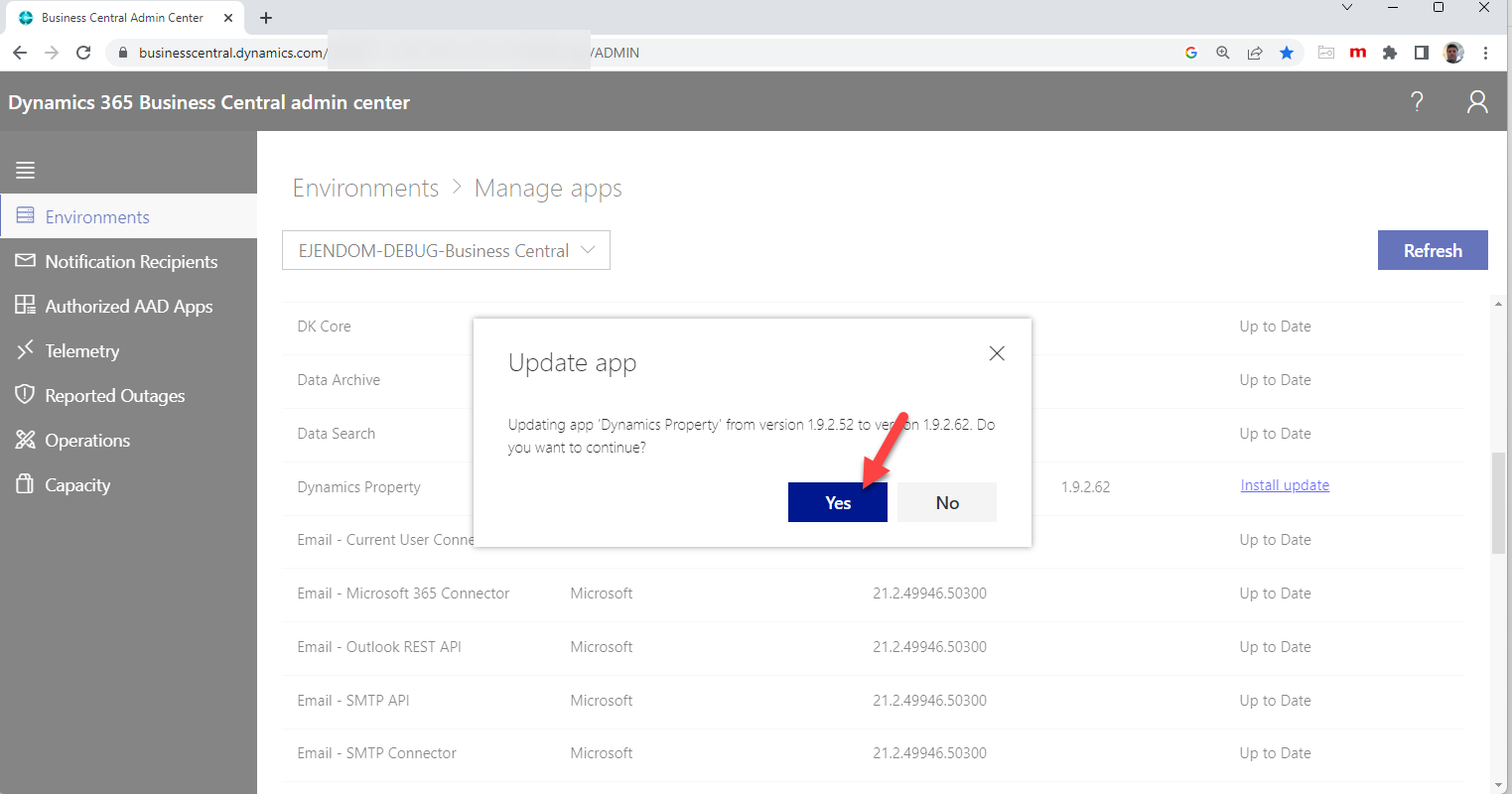Click Install update link for Dynamics Property

[x=1285, y=485]
